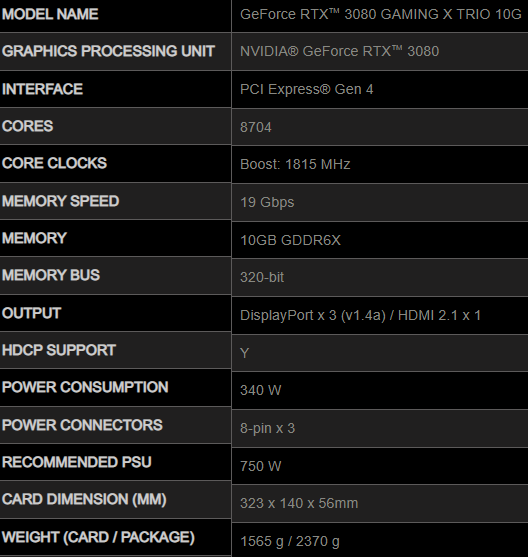Select the 8704 cores value
Image resolution: width=528 pixels, height=557 pixels.
pyautogui.click(x=255, y=128)
